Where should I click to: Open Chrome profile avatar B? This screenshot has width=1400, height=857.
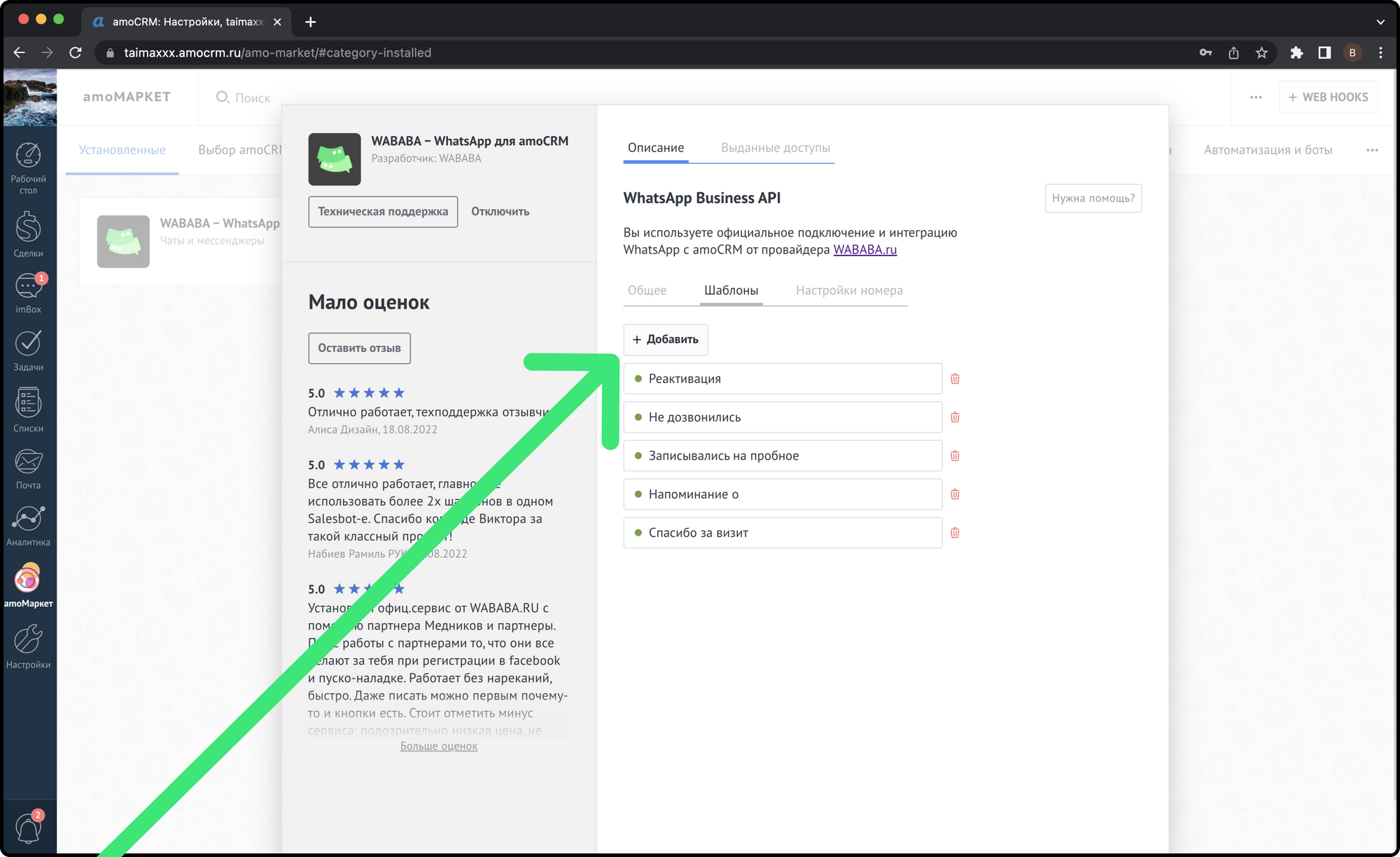pyautogui.click(x=1352, y=53)
